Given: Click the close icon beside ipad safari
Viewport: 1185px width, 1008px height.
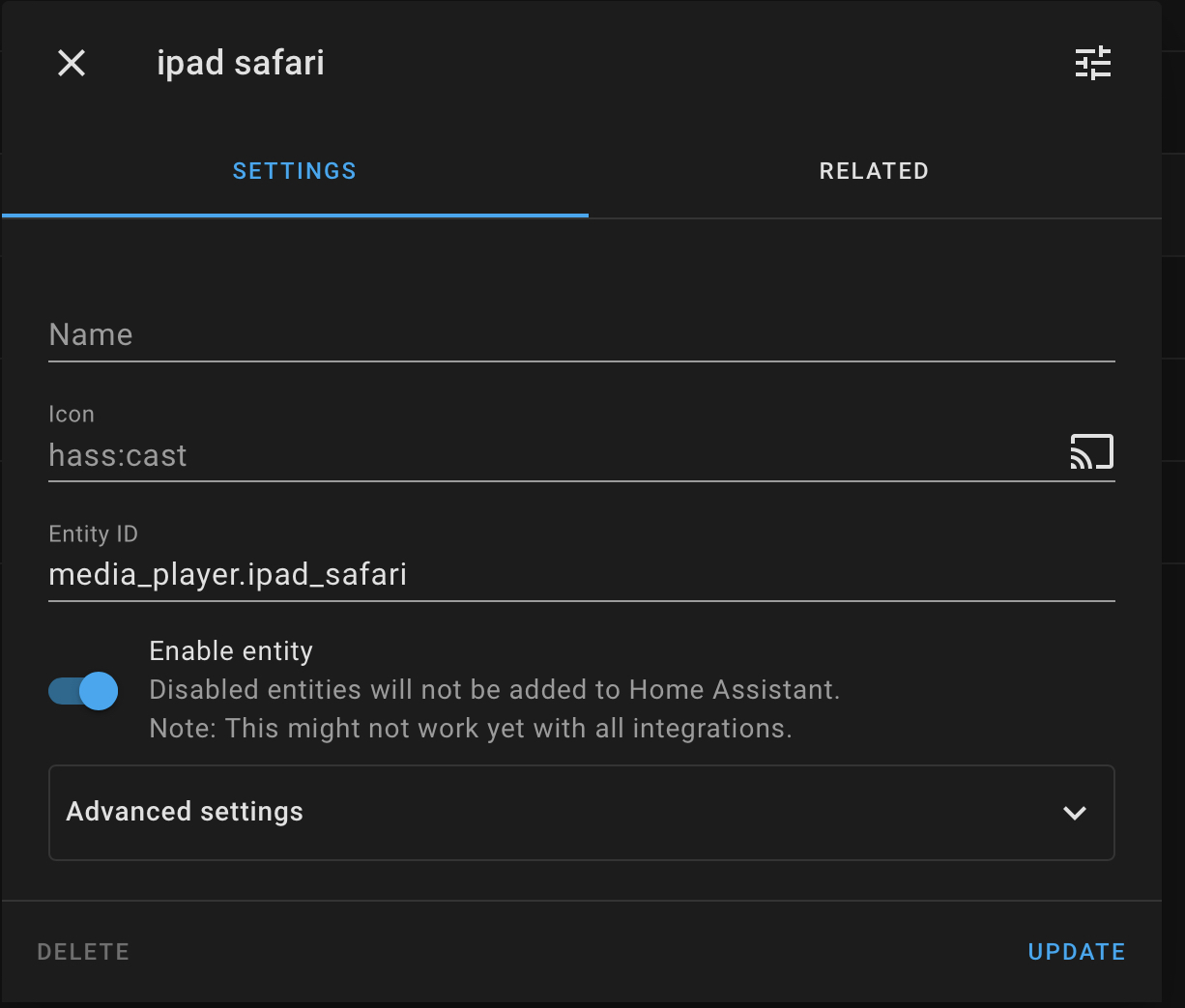Looking at the screenshot, I should click(72, 63).
